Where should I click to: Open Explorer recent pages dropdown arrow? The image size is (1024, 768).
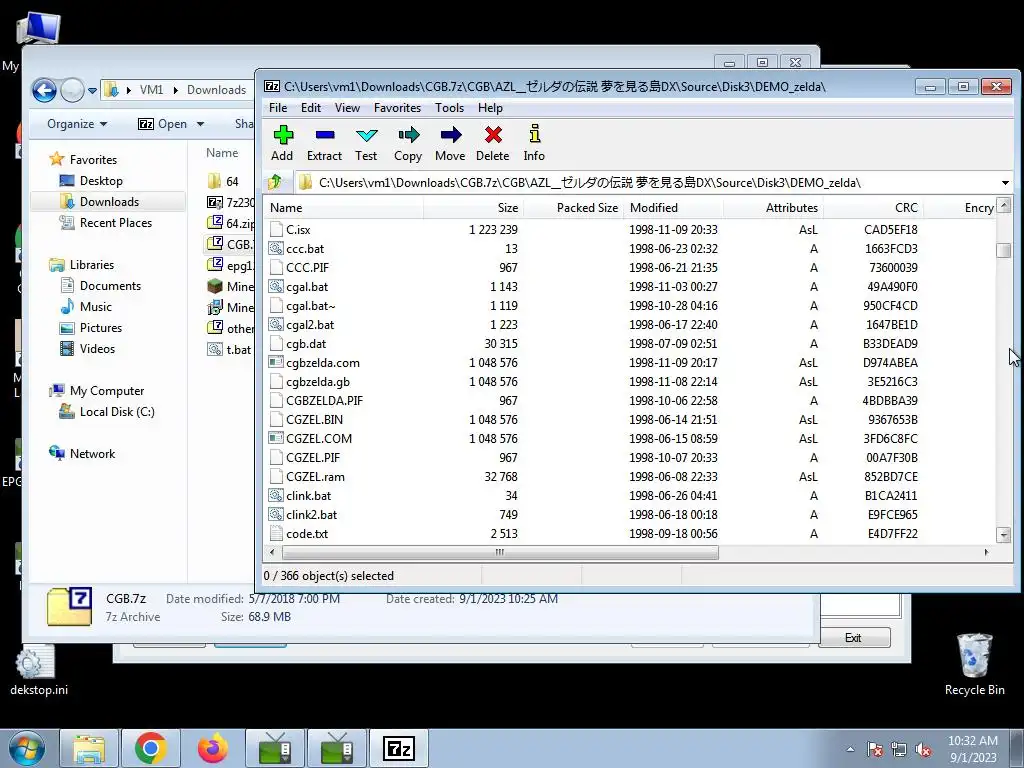coord(92,91)
